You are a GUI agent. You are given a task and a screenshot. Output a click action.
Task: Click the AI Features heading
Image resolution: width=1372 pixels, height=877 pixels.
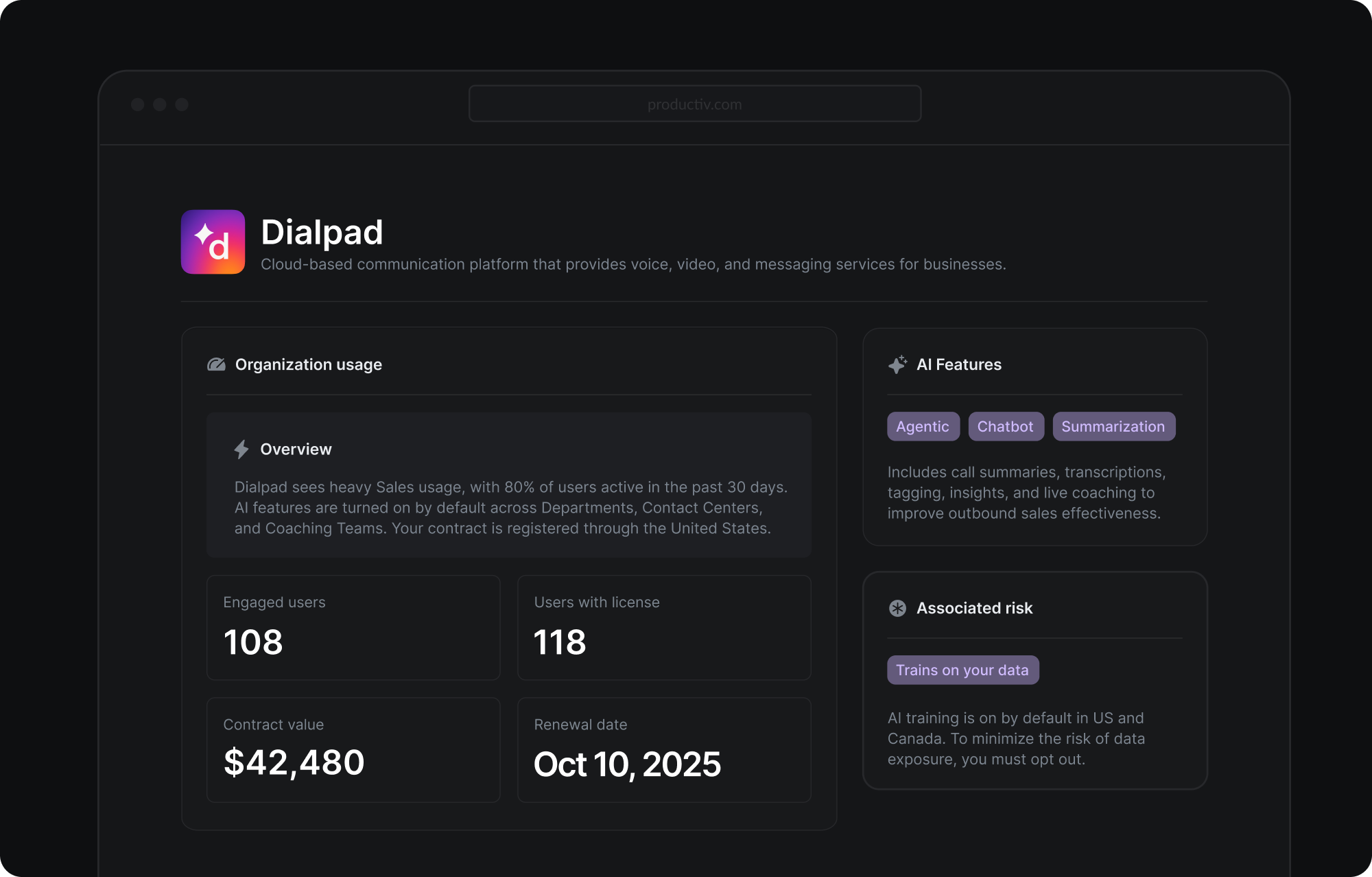coord(959,364)
